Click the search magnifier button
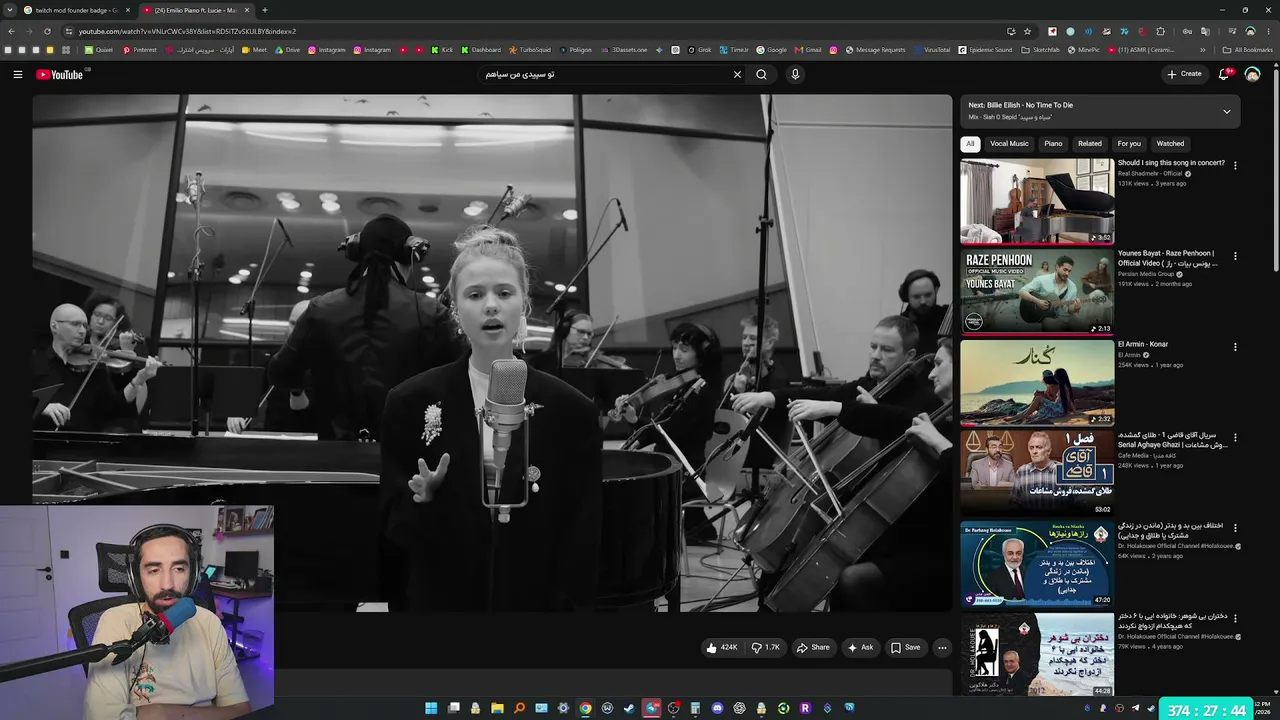The image size is (1280, 720). (762, 74)
